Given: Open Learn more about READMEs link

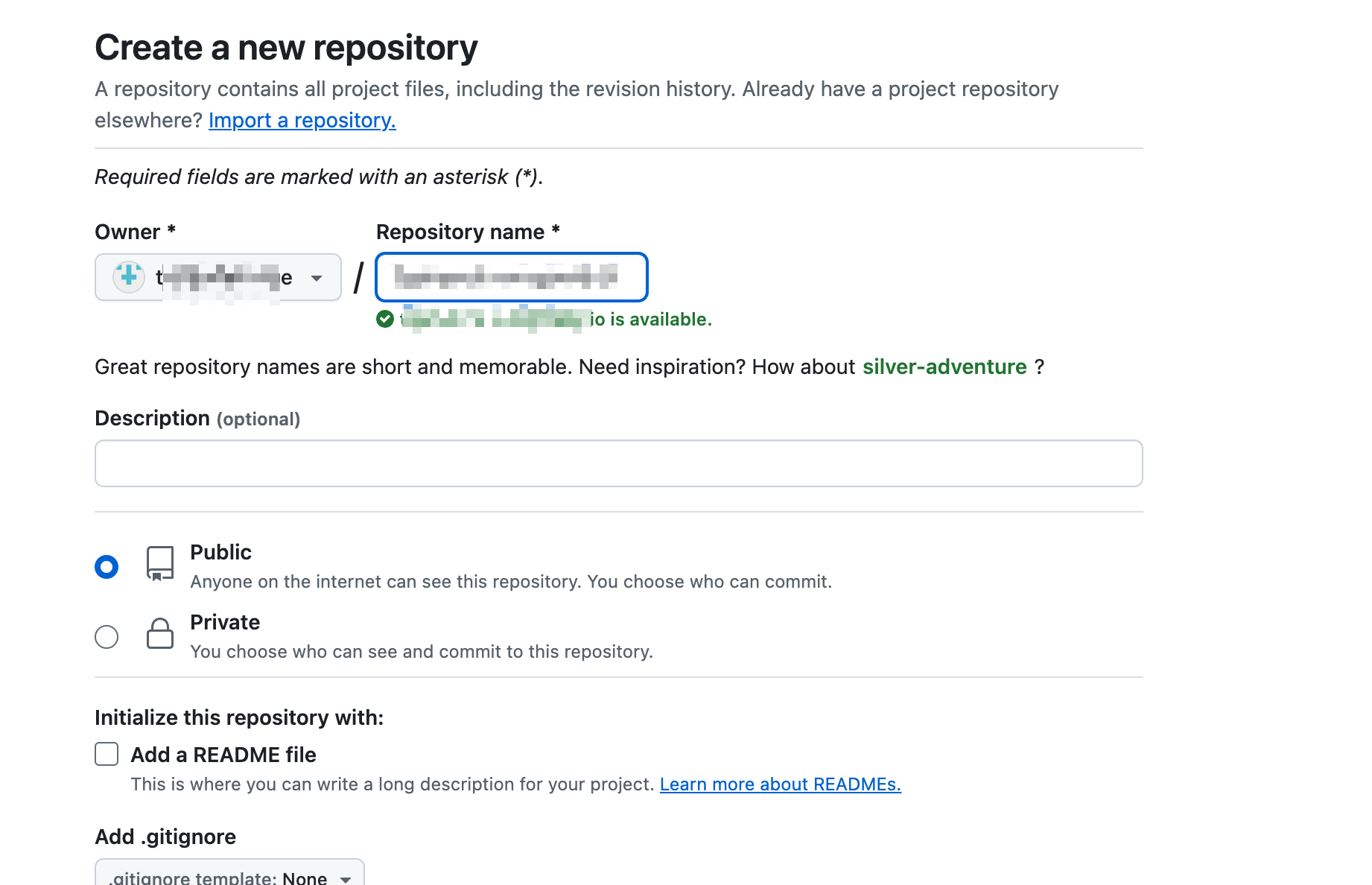Looking at the screenshot, I should (780, 784).
